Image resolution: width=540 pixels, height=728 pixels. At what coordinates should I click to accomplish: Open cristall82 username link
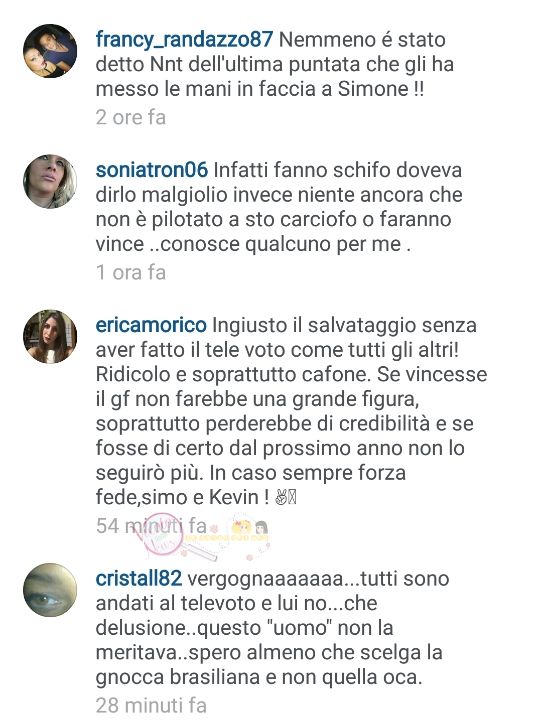(x=138, y=579)
